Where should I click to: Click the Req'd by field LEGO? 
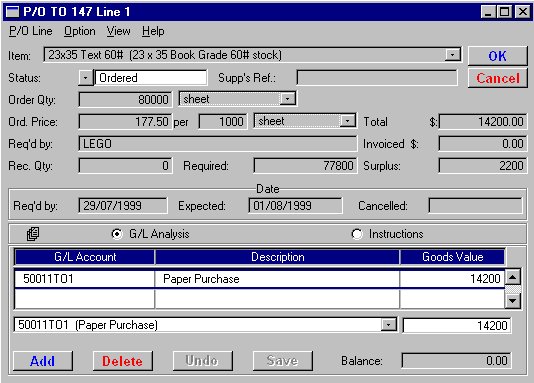tap(218, 144)
